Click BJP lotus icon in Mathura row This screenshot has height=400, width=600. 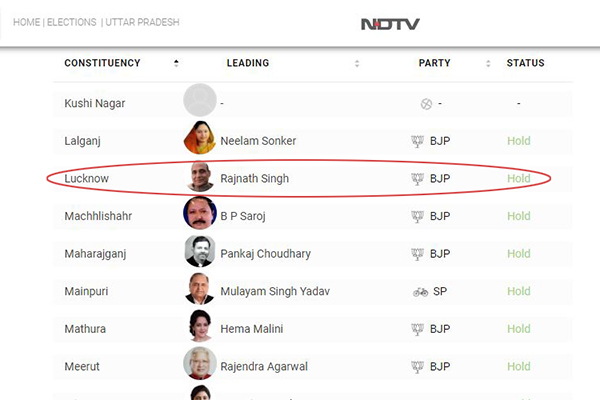click(x=417, y=329)
